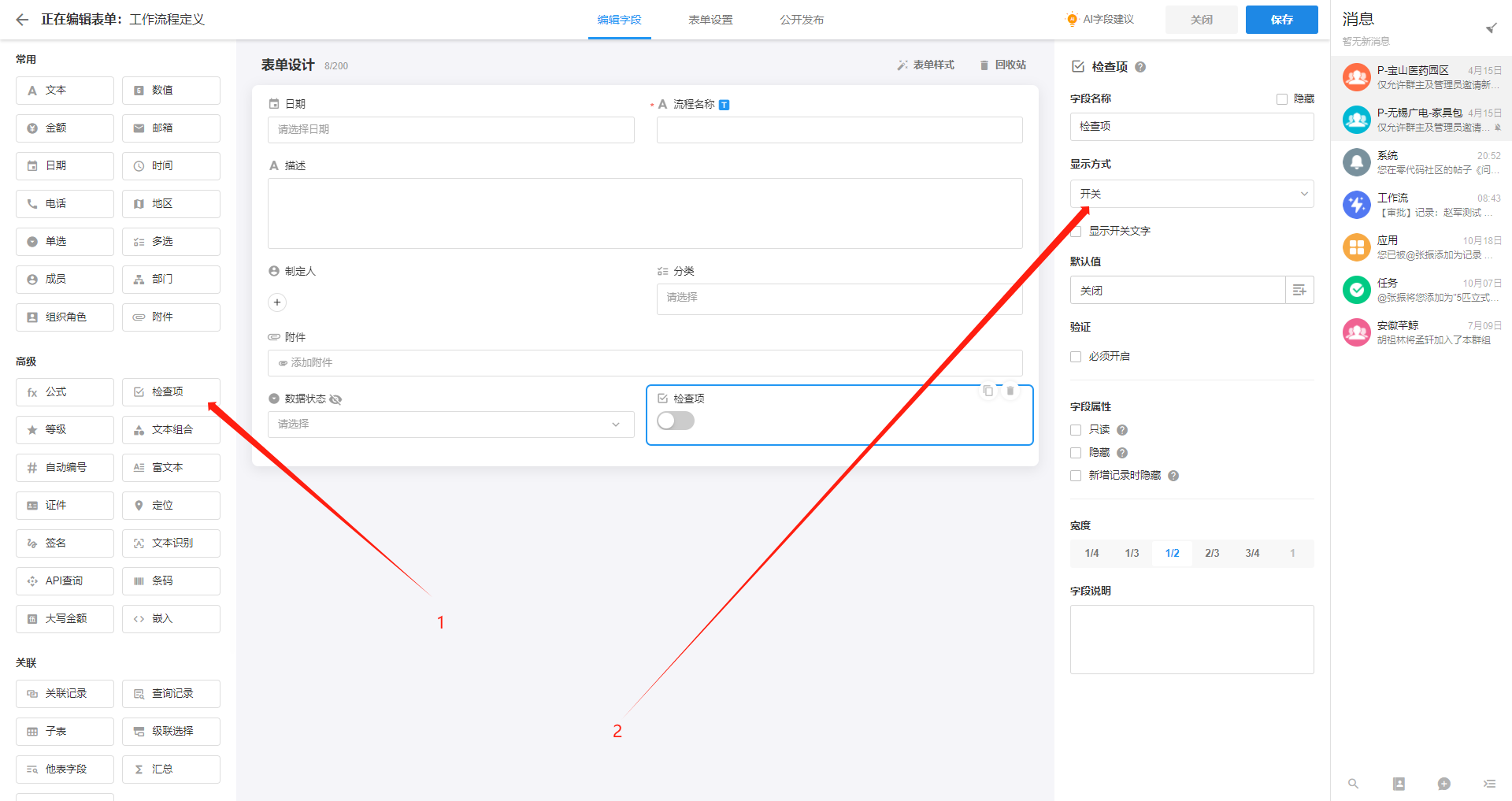Click the 流程名称 text input
This screenshot has width=1512, height=801.
pos(839,130)
